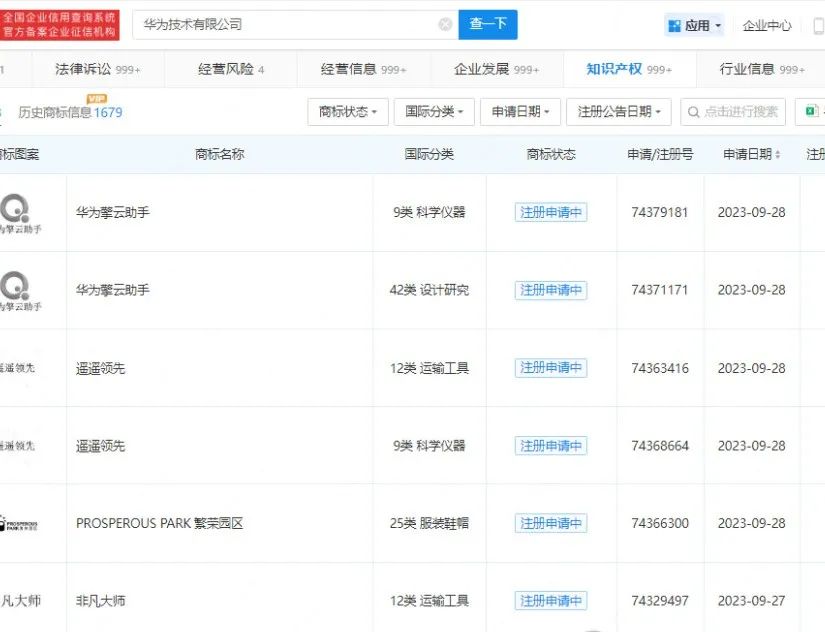Click 商标状态 column header
825x632 pixels.
pos(551,154)
